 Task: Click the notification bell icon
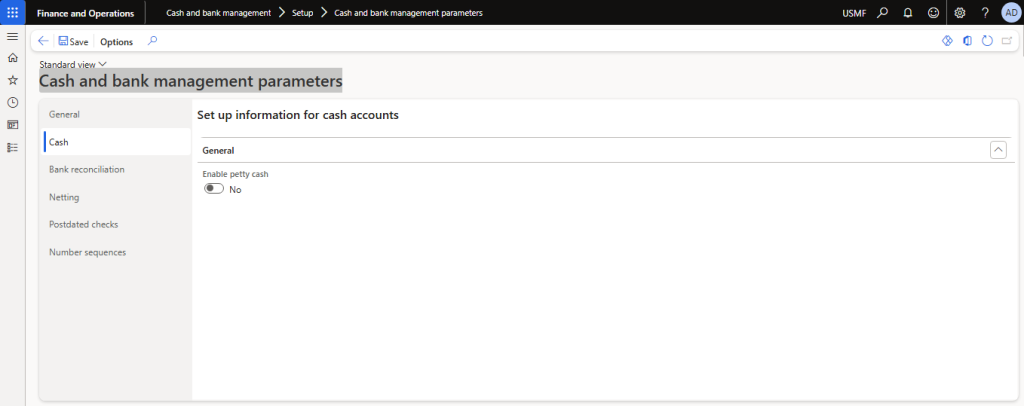tap(908, 12)
